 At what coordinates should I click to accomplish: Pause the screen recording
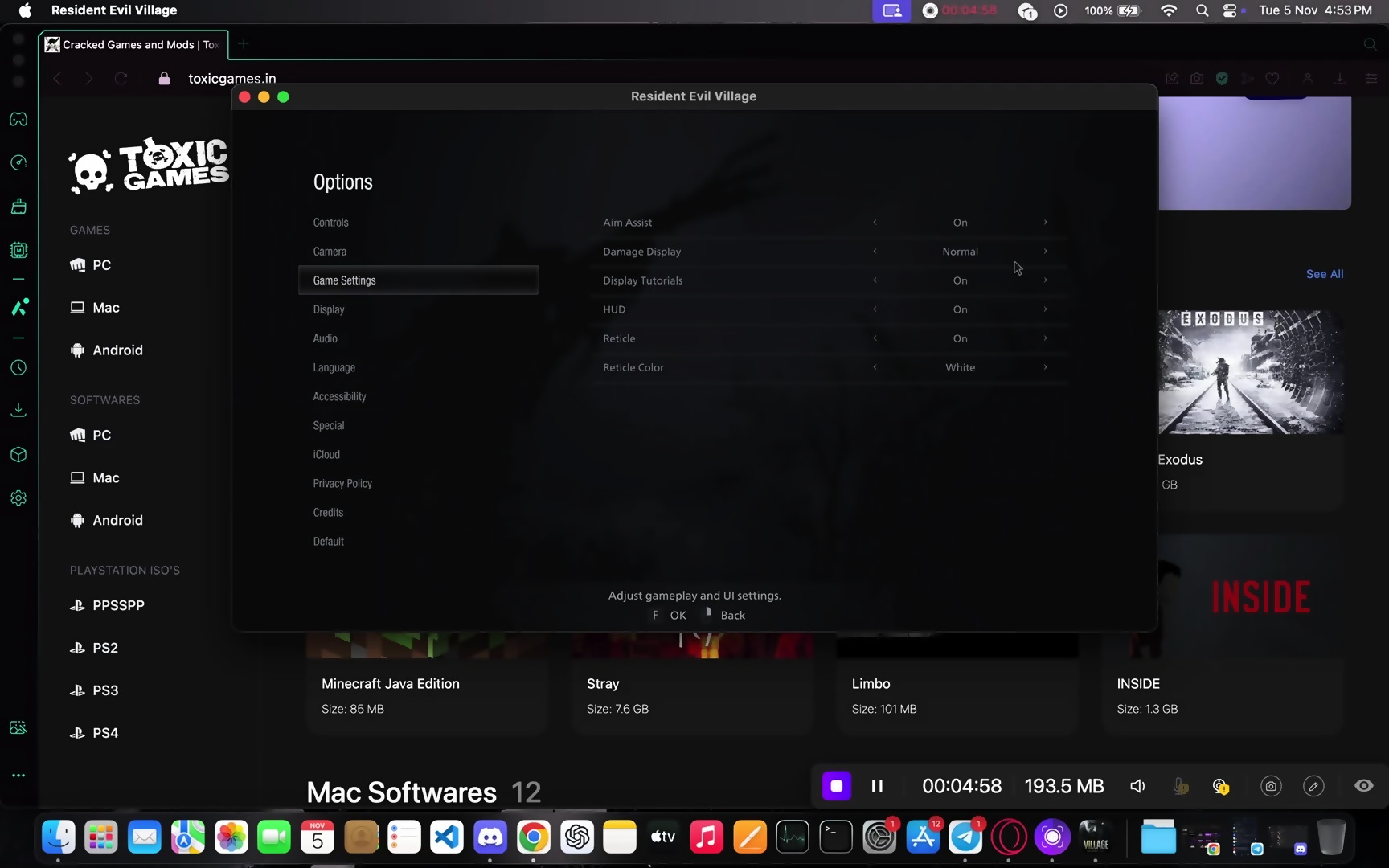(877, 786)
